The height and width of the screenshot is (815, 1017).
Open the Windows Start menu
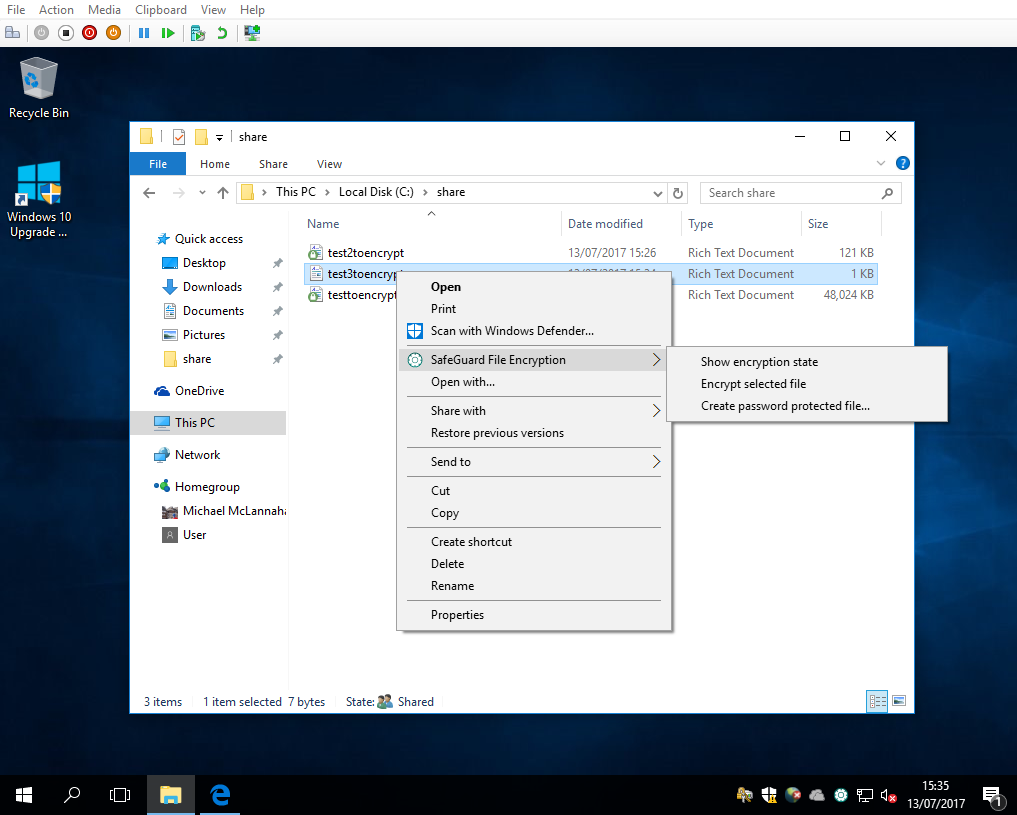pos(24,795)
